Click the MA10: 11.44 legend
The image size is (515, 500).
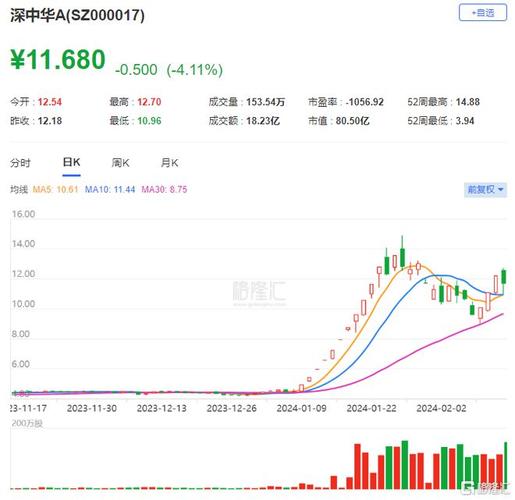[x=110, y=190]
